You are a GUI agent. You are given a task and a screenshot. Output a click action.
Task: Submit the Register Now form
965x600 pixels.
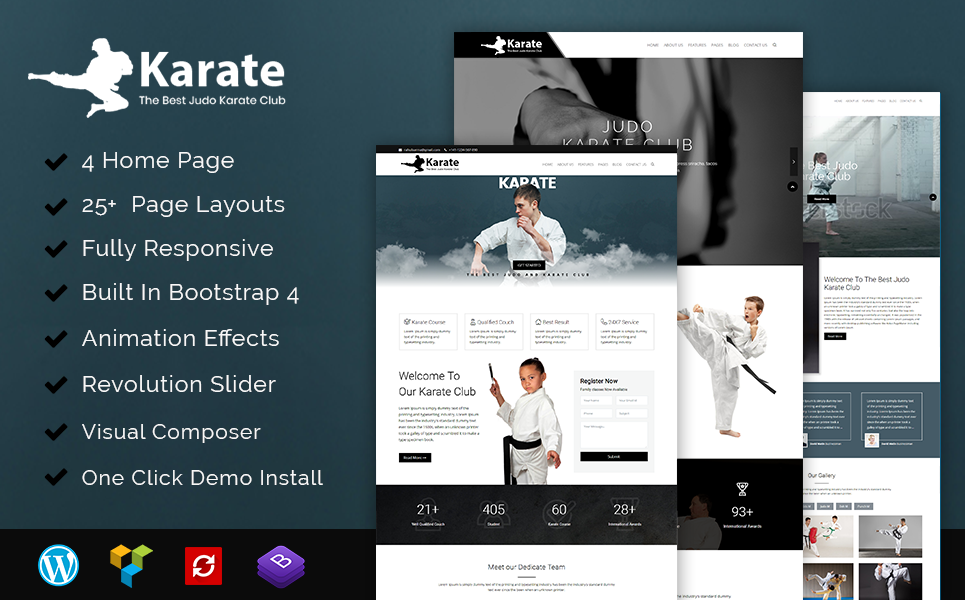tap(614, 457)
